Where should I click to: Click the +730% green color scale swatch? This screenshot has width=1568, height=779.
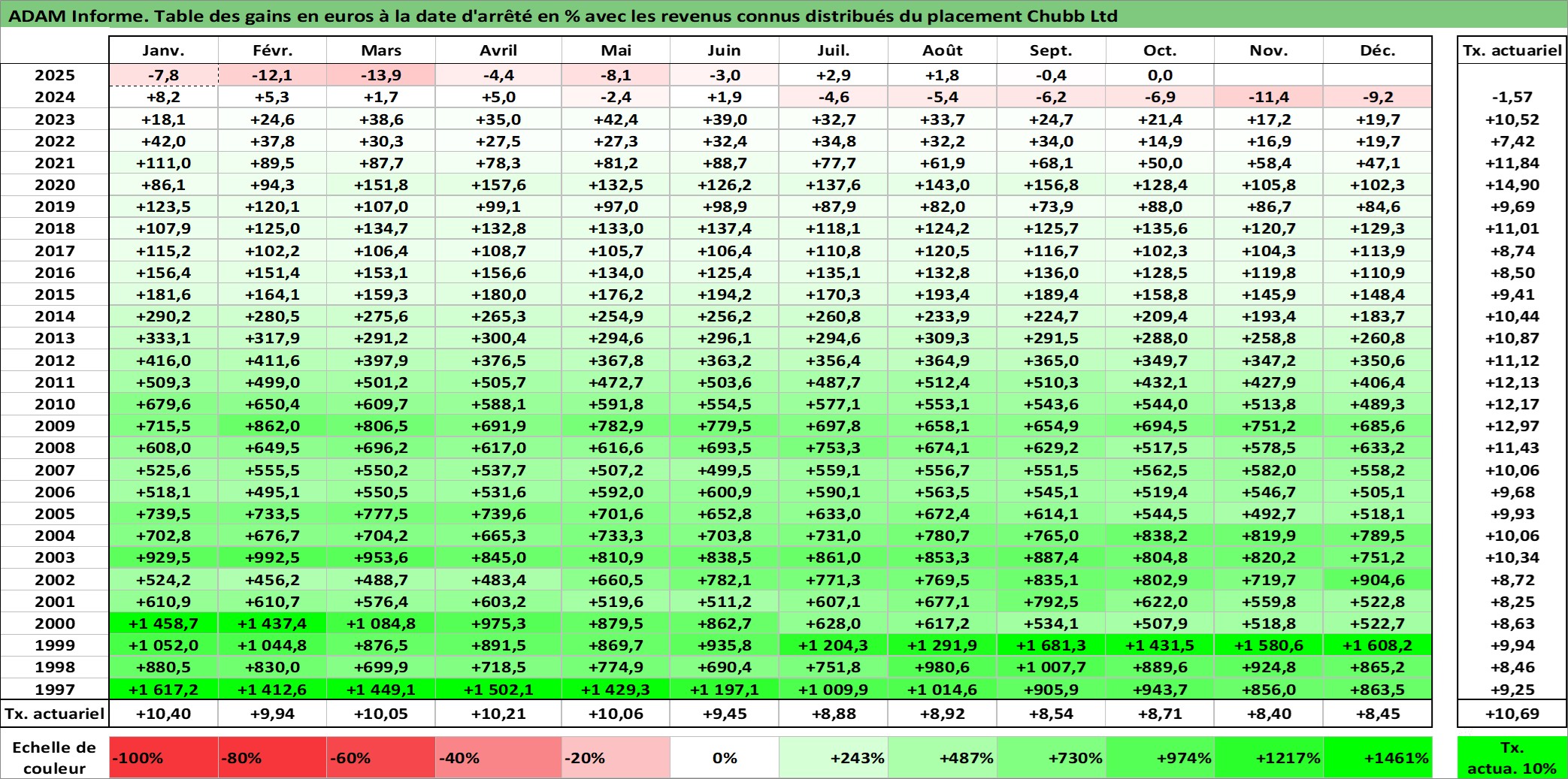[x=1051, y=757]
